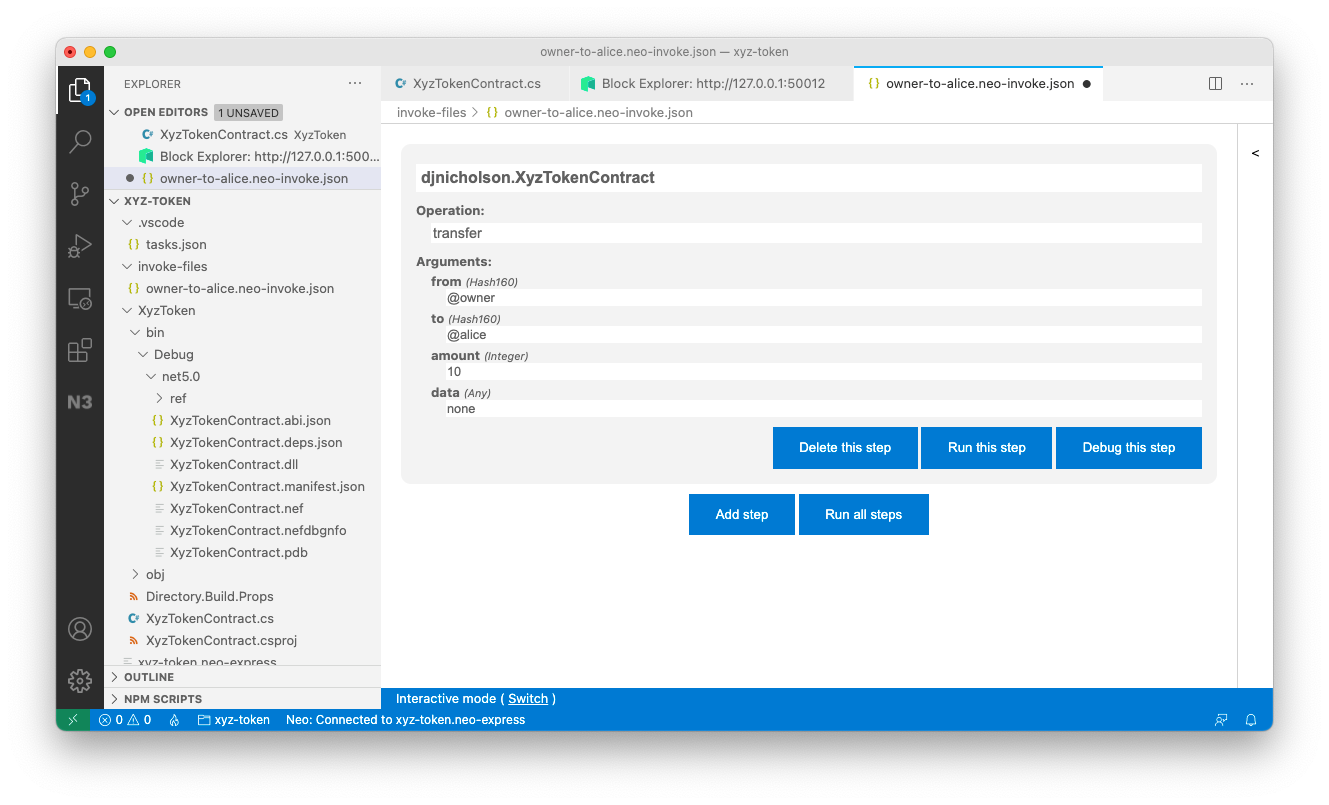Edit the from argument @owner

(x=824, y=298)
